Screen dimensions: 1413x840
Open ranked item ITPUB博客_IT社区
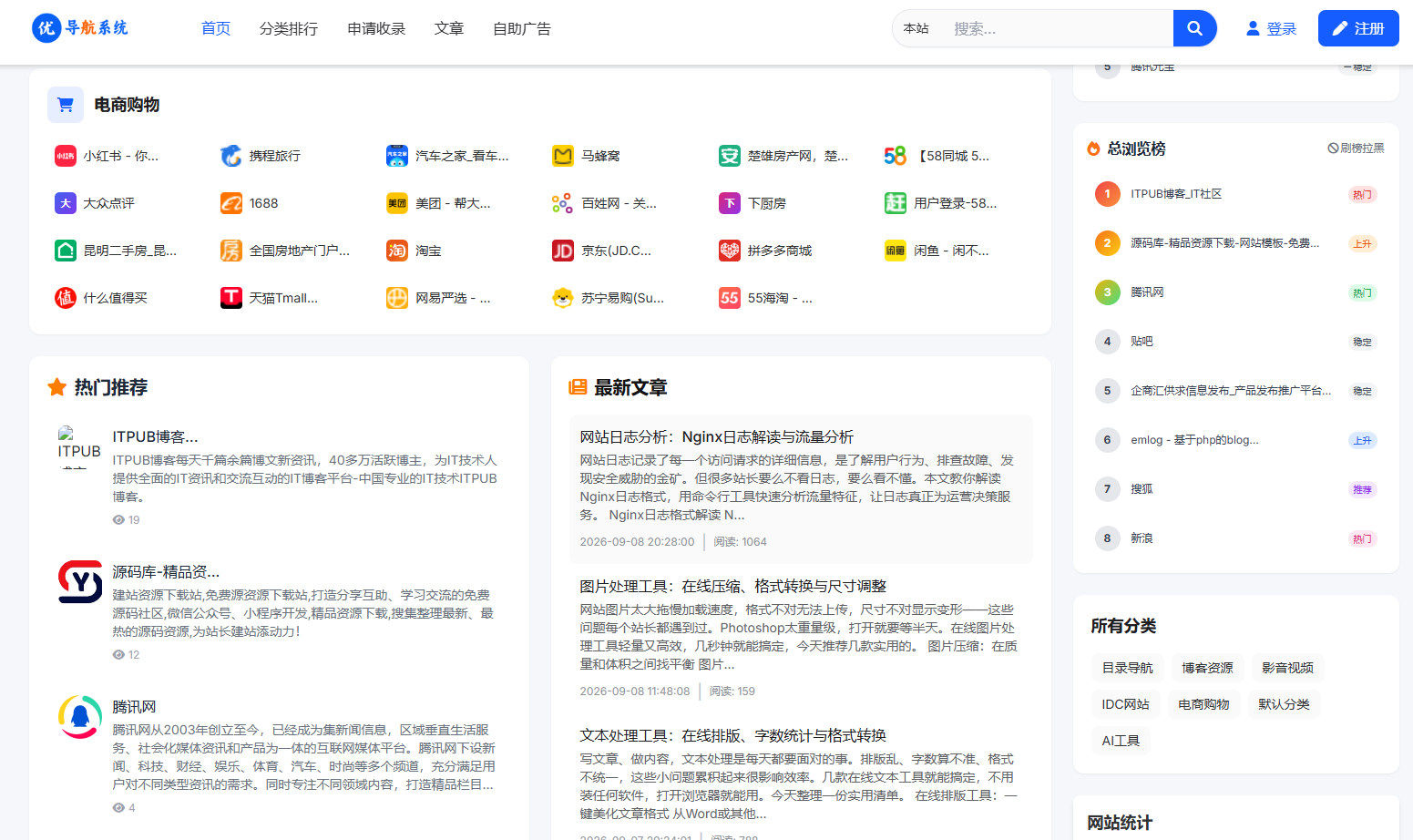tap(1176, 193)
